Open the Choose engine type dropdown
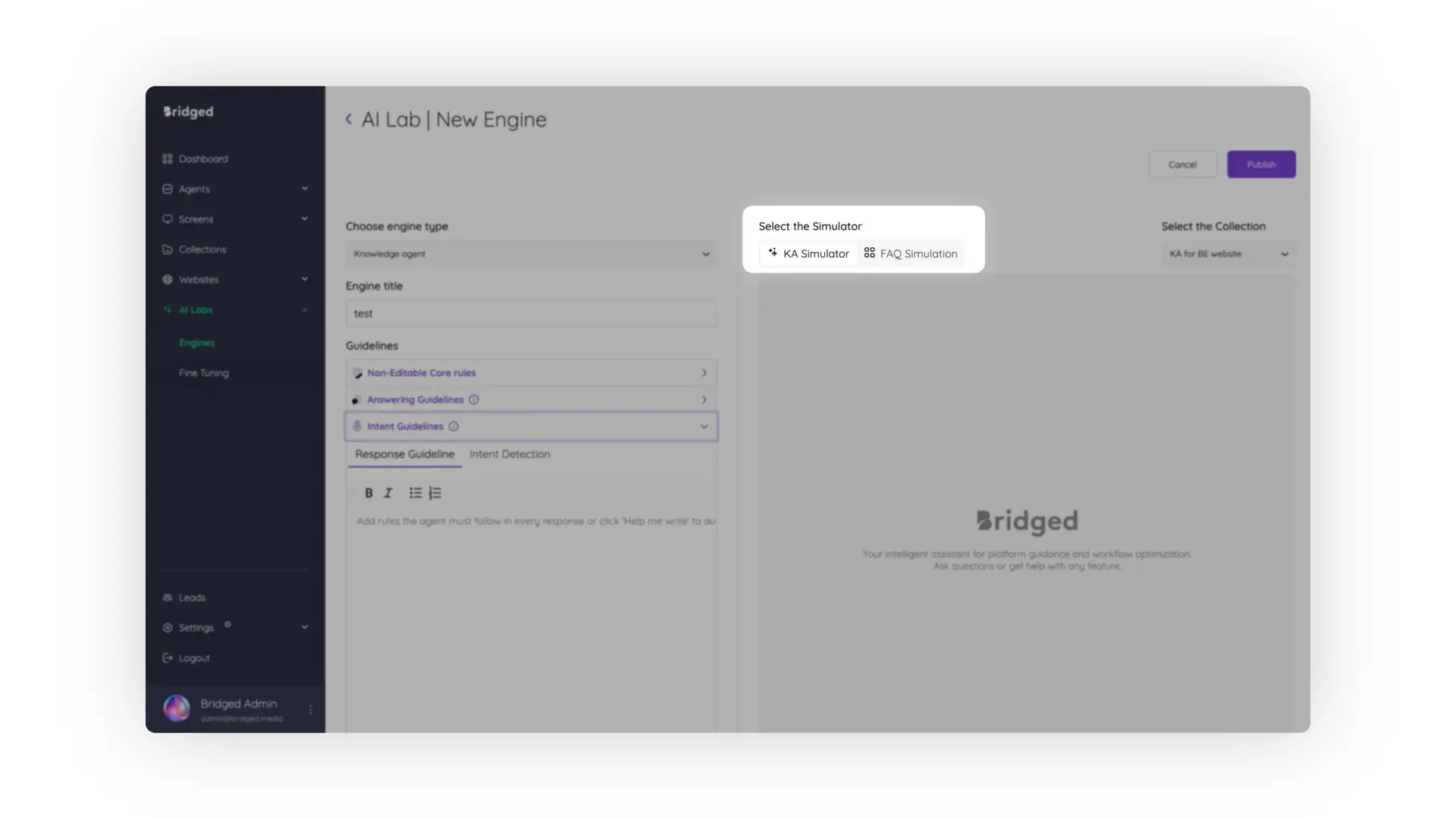 (531, 254)
